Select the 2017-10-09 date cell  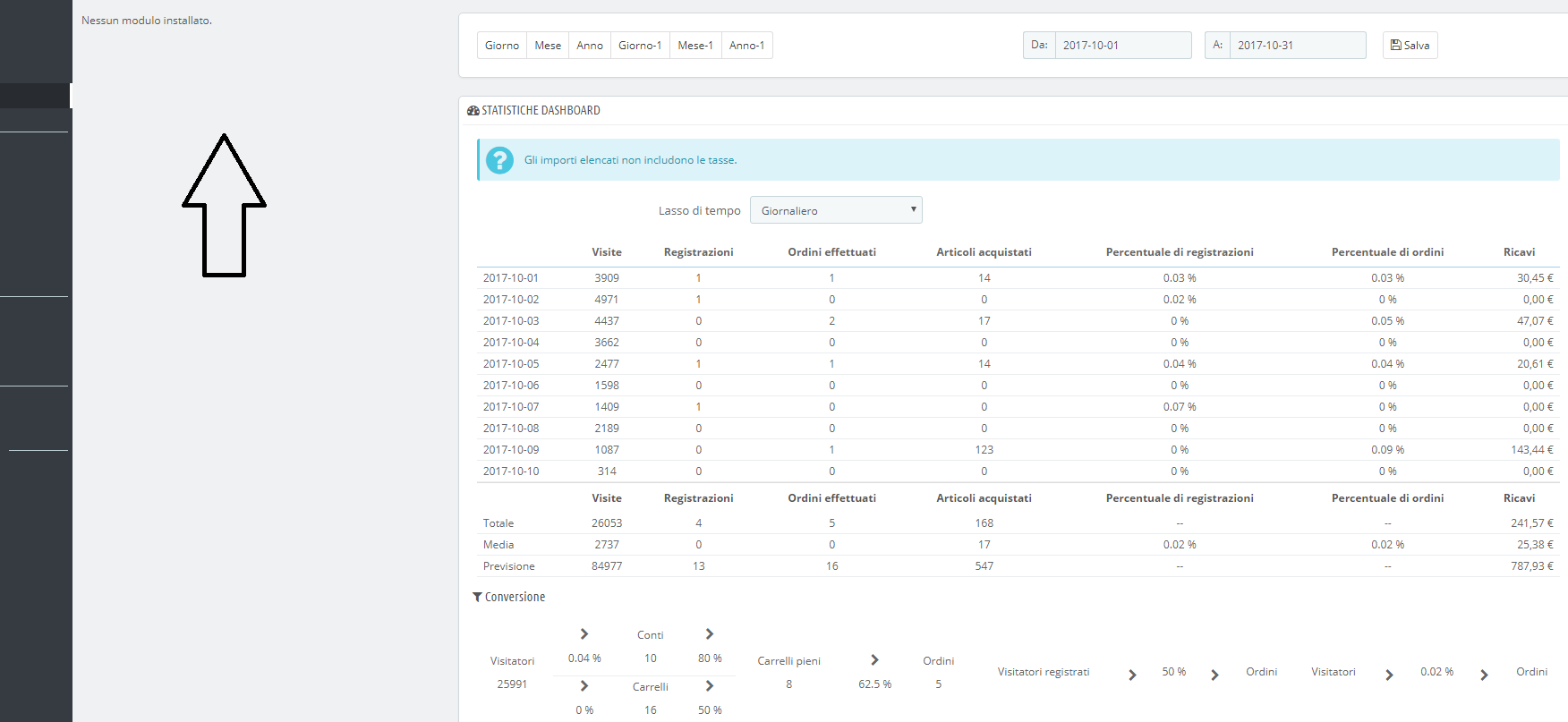[511, 450]
